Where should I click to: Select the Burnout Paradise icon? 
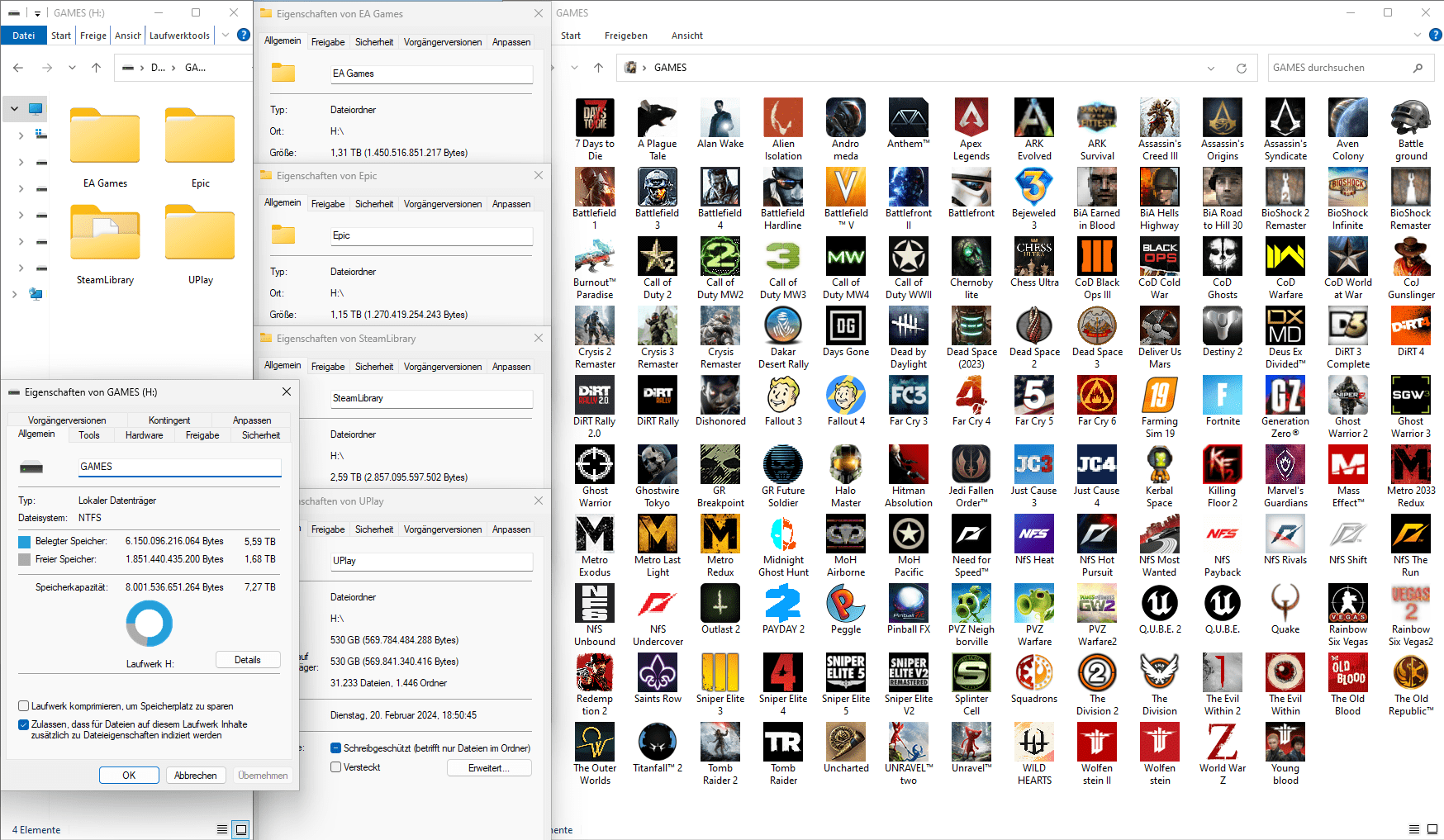click(x=595, y=268)
